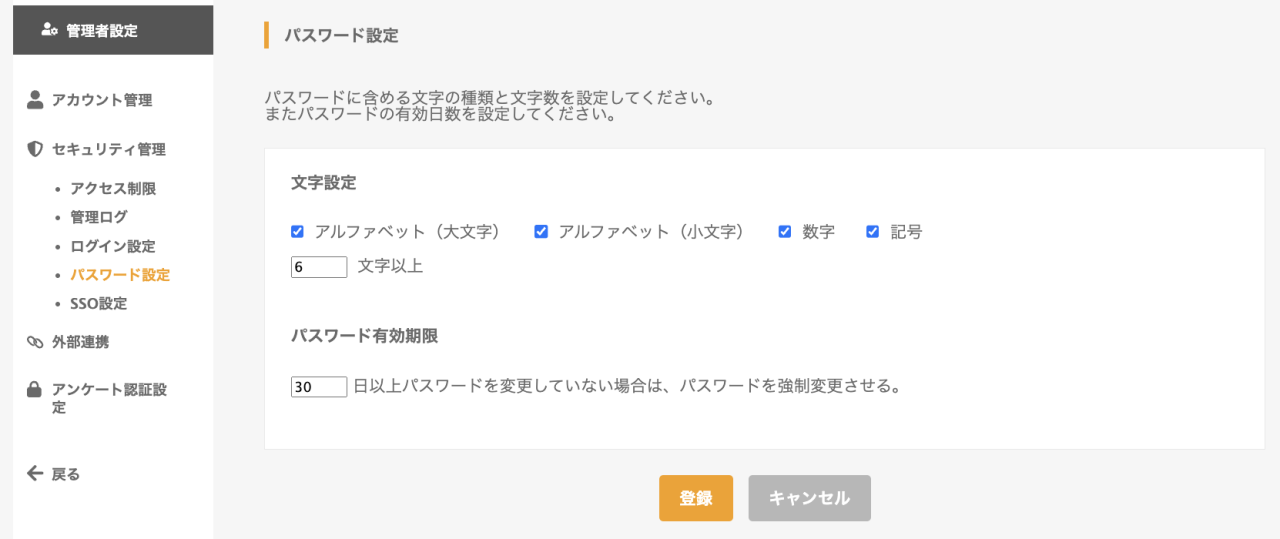
Task: Select ログイン設定 menu item
Action: (113, 246)
